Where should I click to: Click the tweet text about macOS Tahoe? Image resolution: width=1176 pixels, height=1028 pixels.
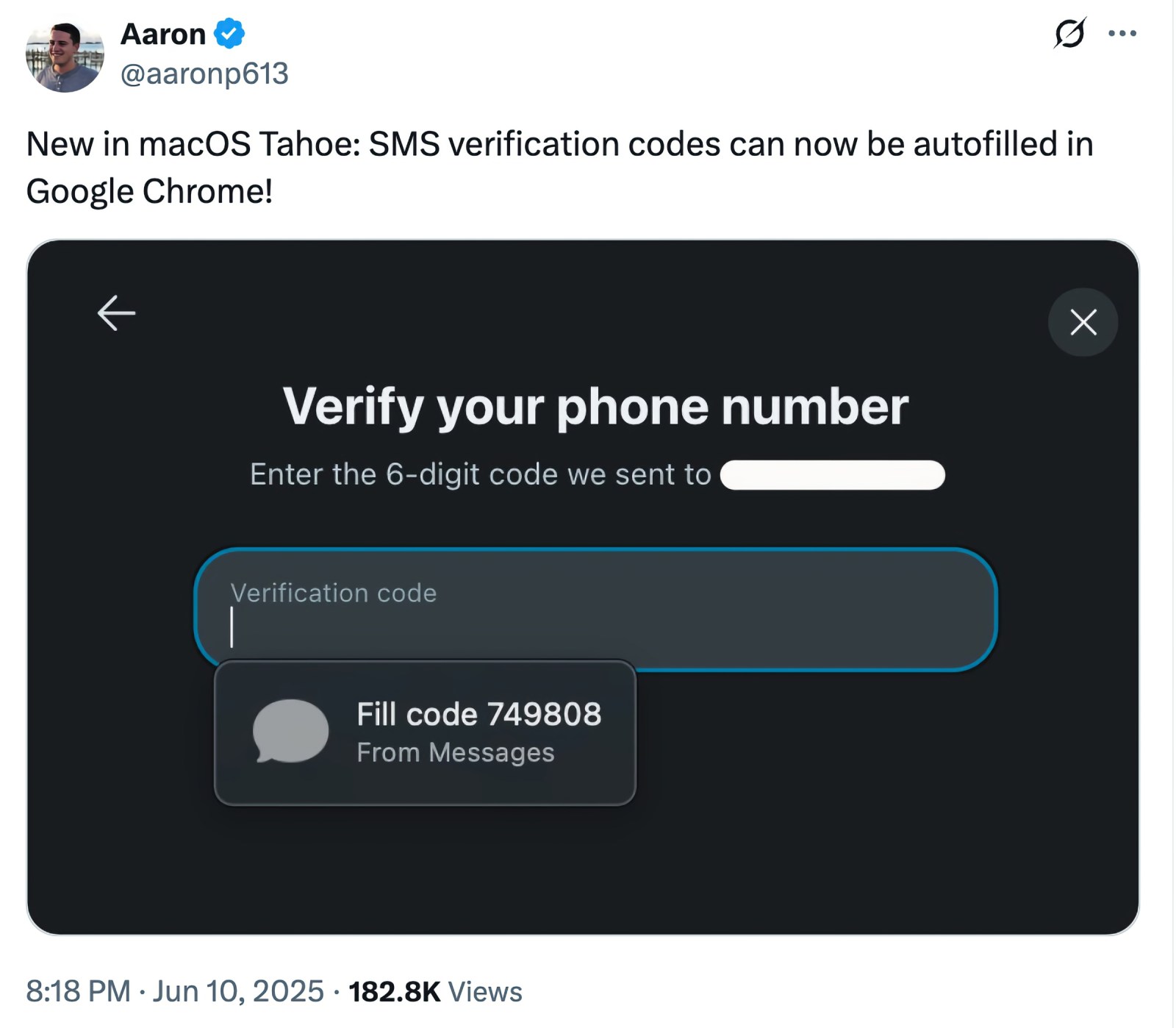tap(559, 167)
